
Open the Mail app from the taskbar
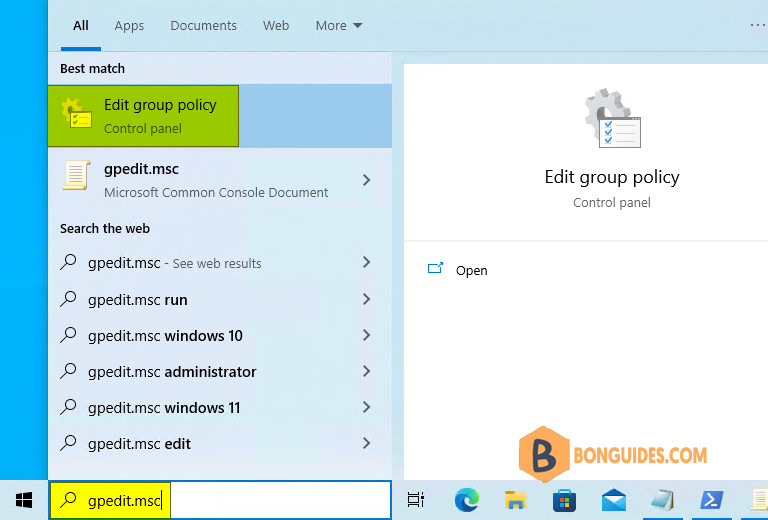[614, 500]
